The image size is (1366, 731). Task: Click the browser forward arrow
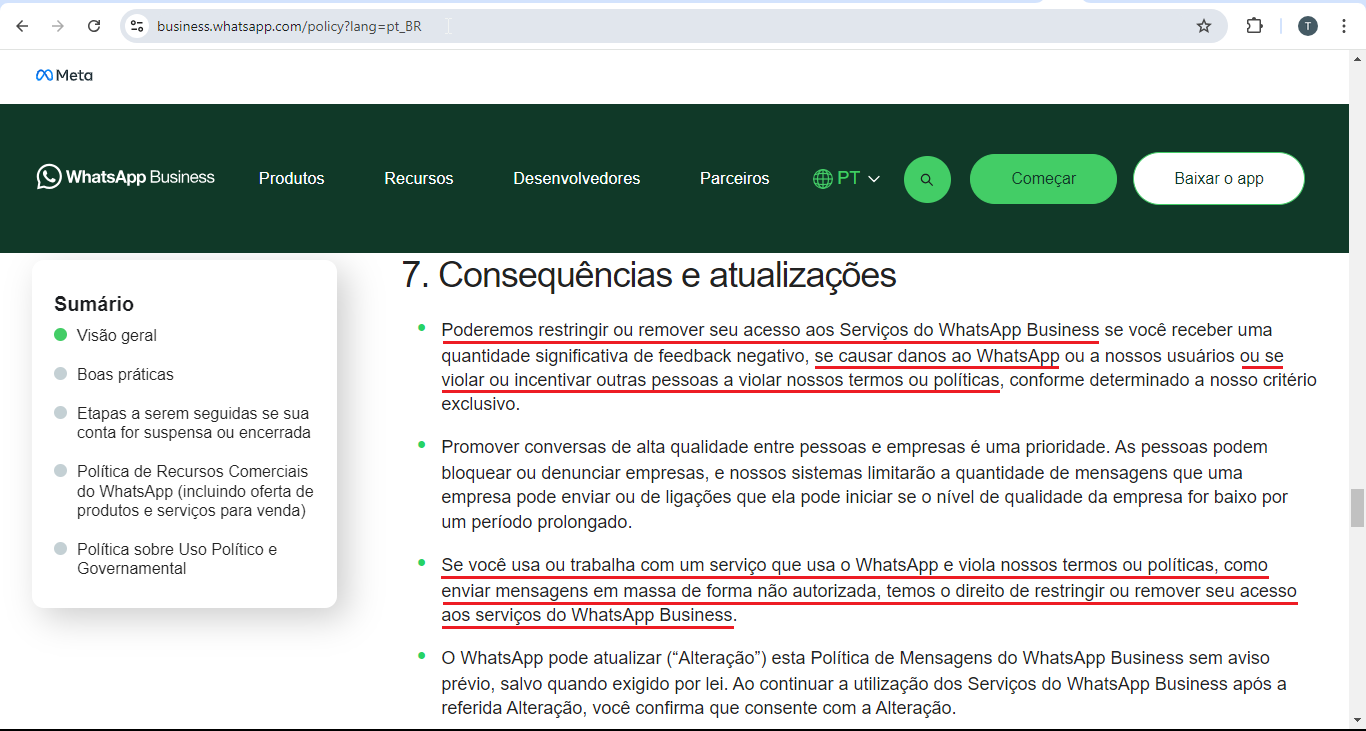[x=58, y=26]
